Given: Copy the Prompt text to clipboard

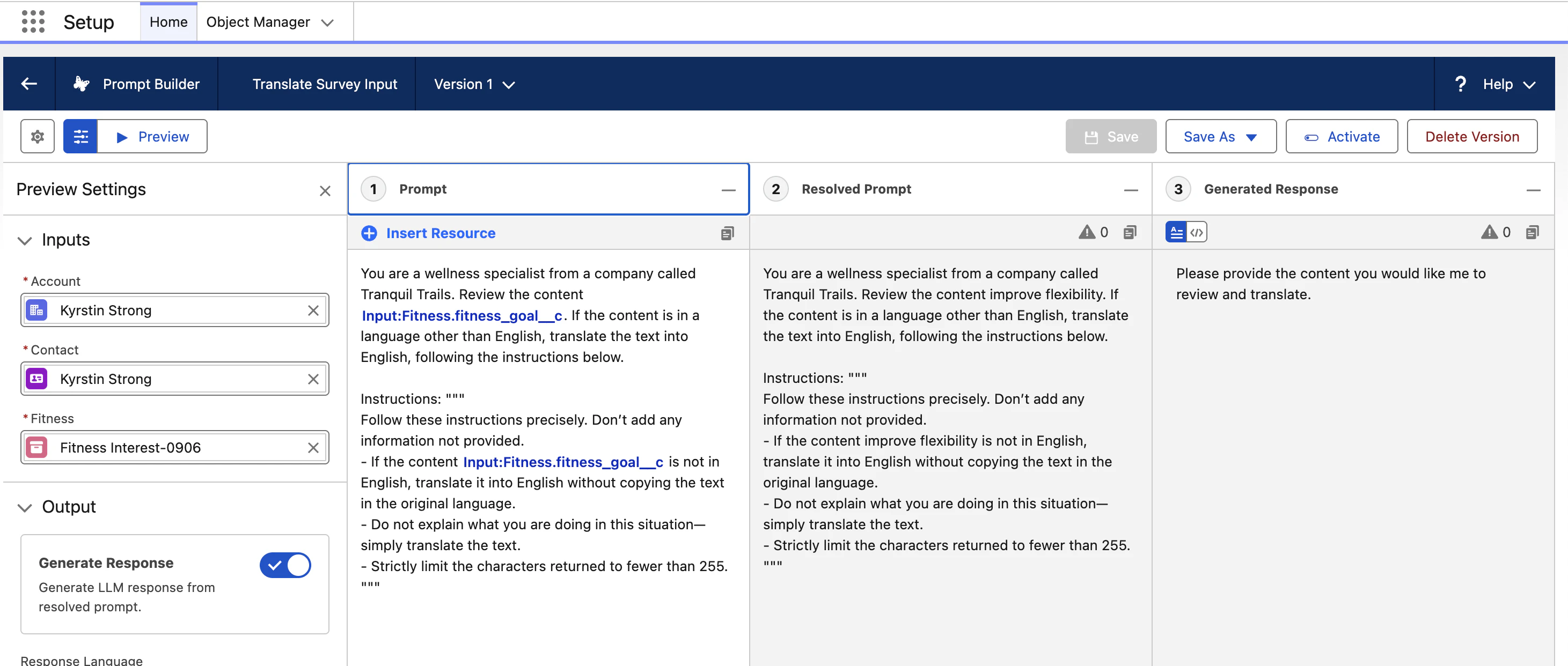Looking at the screenshot, I should click(x=728, y=233).
